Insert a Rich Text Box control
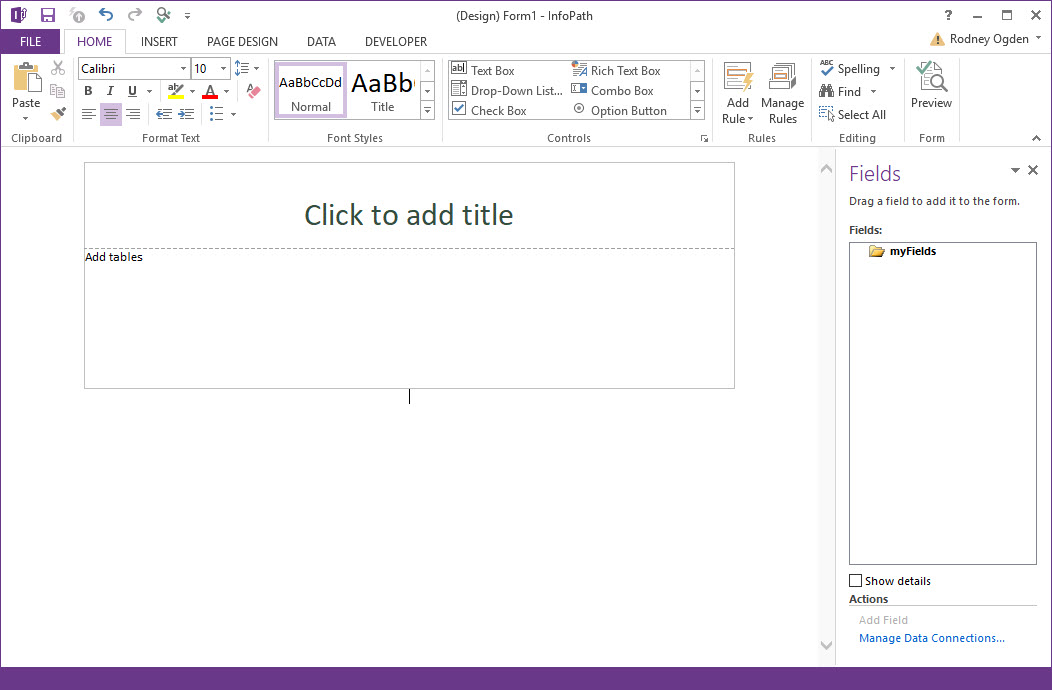Image resolution: width=1052 pixels, height=690 pixels. coord(616,70)
